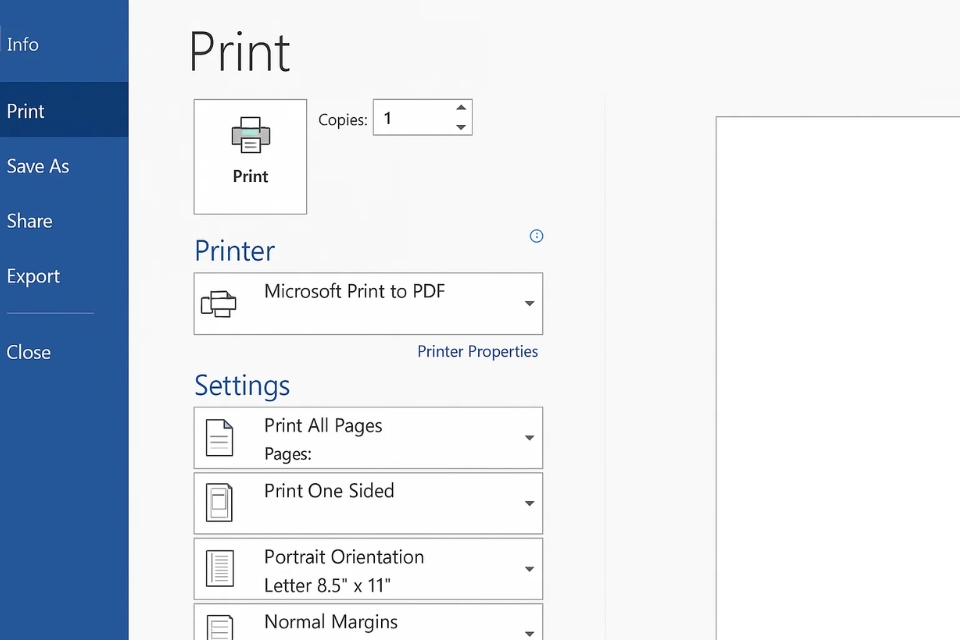Switch to the Save As section
Image resolution: width=960 pixels, height=640 pixels.
tap(38, 166)
